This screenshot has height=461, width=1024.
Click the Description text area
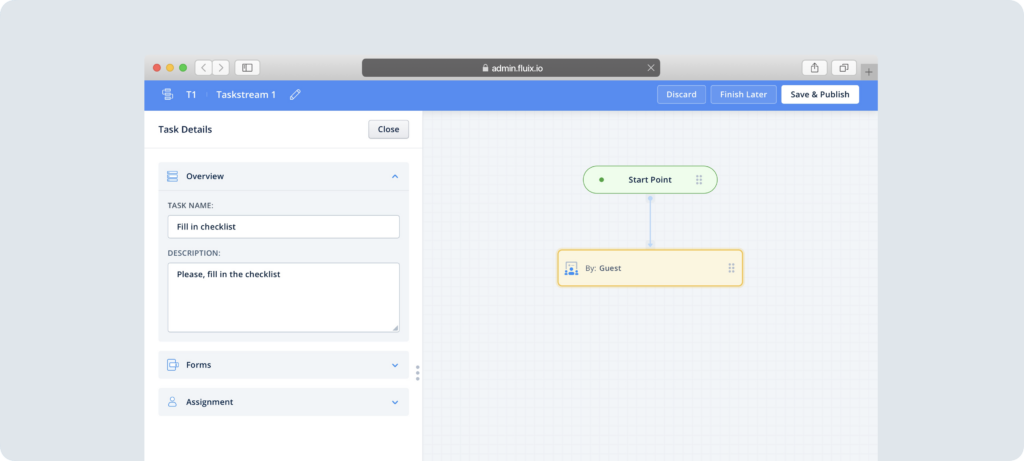coord(283,297)
